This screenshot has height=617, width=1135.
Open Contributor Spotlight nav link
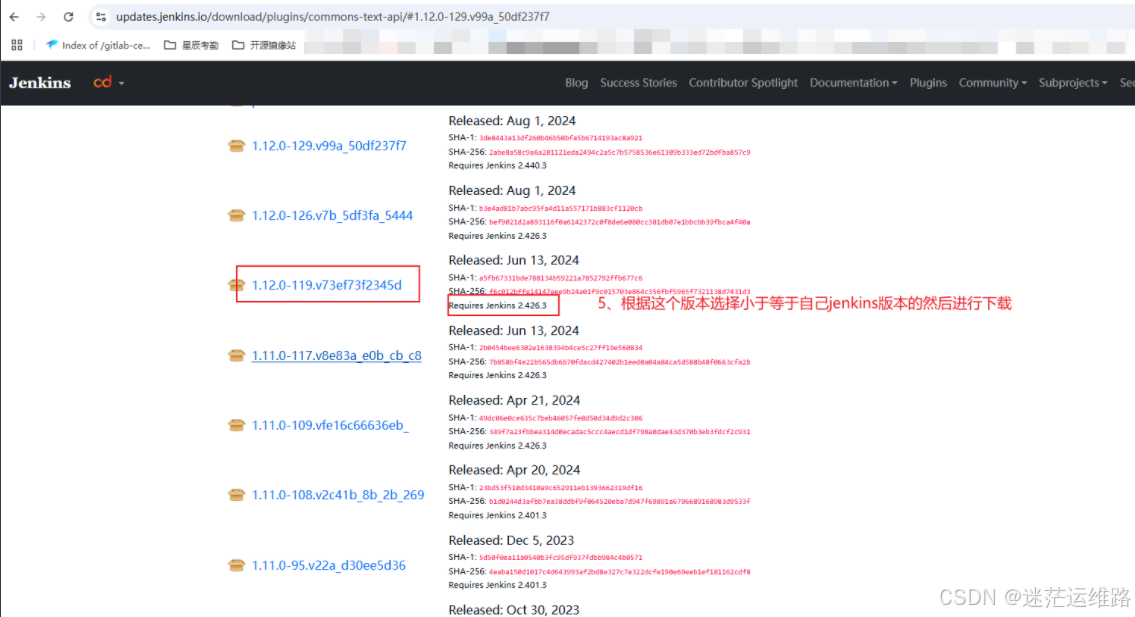(743, 83)
